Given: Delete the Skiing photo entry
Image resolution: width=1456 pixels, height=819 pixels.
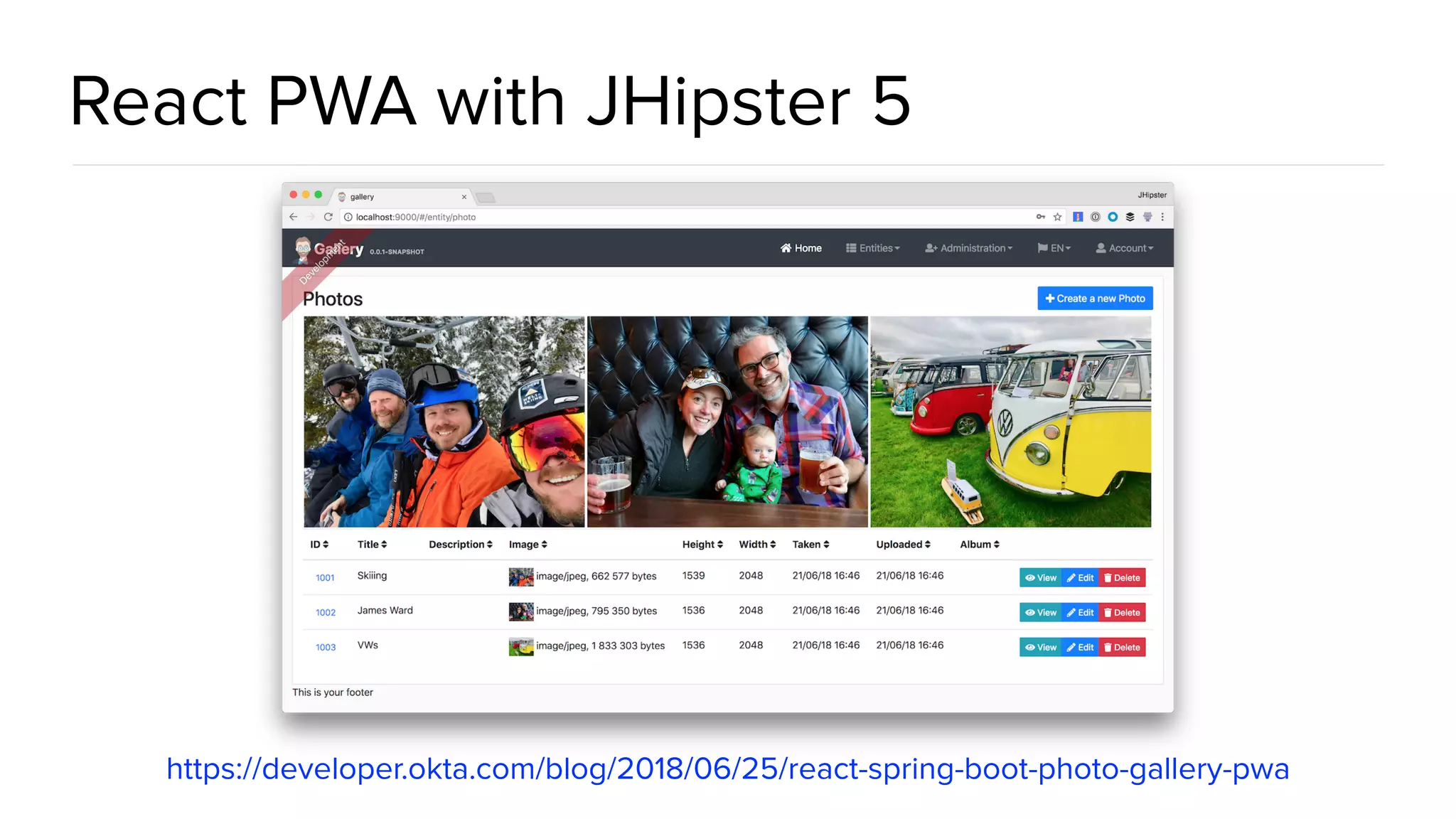Looking at the screenshot, I should (x=1122, y=578).
